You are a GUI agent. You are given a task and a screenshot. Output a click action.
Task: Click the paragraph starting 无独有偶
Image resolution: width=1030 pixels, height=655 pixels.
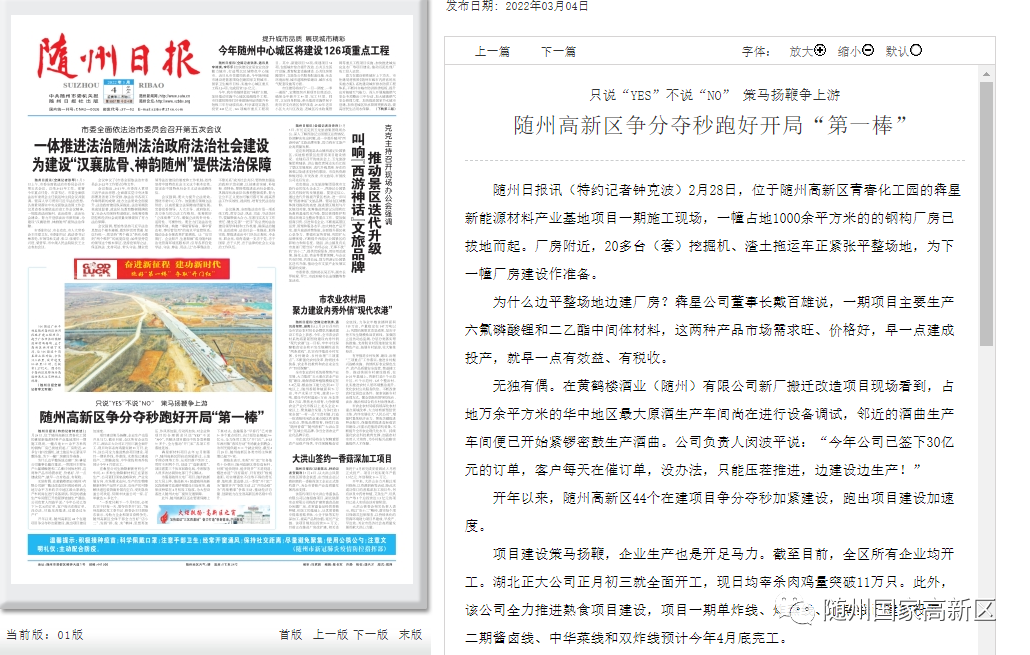point(709,428)
